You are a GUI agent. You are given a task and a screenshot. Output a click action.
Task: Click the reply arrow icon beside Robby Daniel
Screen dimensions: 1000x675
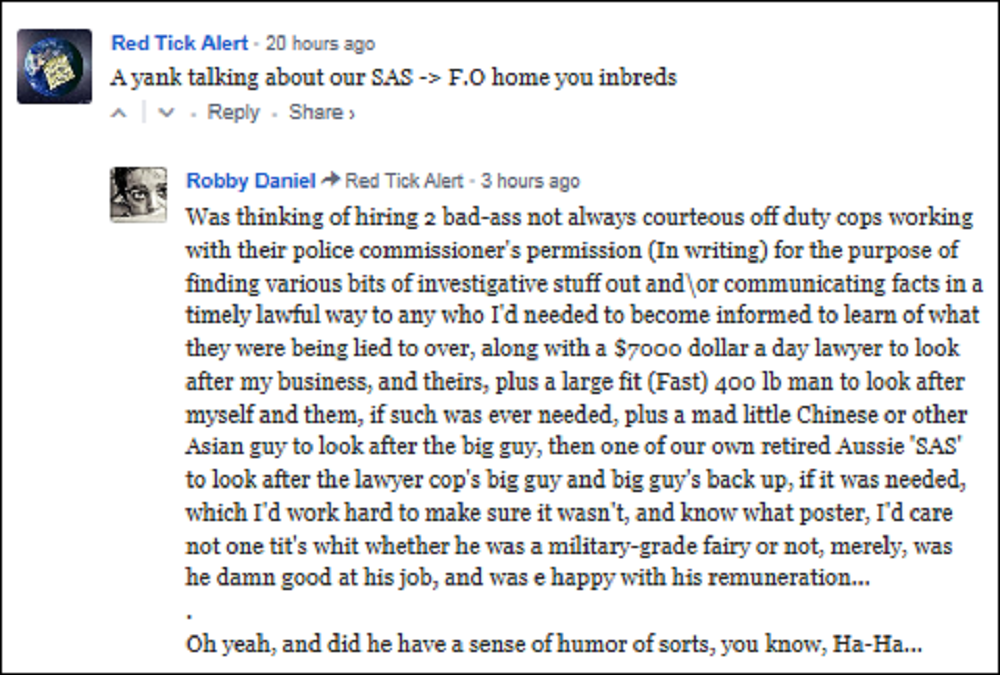[333, 181]
